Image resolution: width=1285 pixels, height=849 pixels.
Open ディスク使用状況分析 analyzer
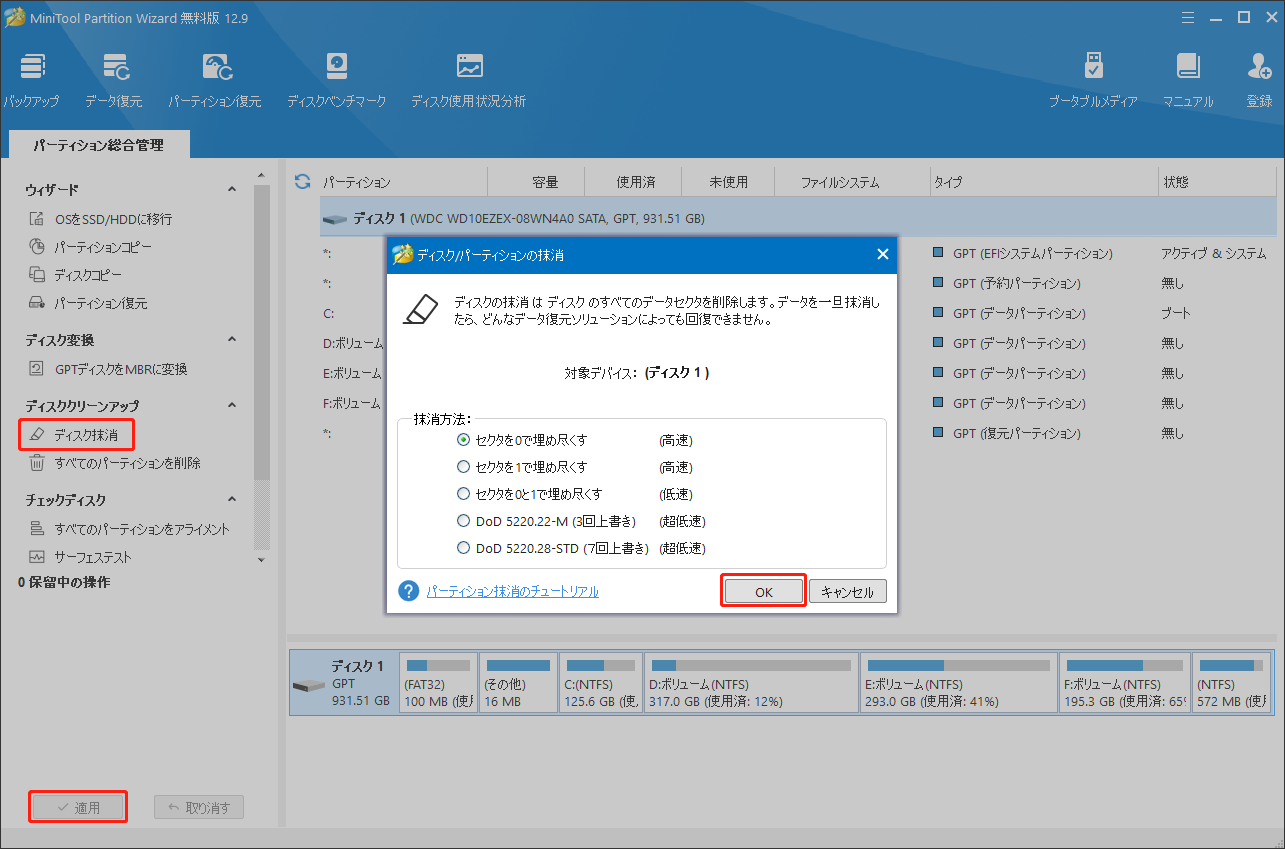468,80
